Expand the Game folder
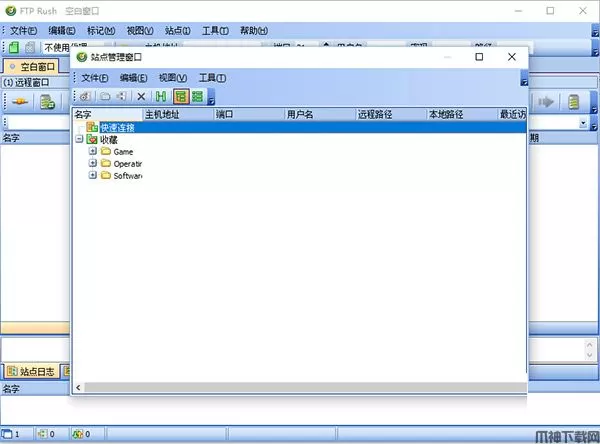The image size is (600, 444). pyautogui.click(x=92, y=151)
